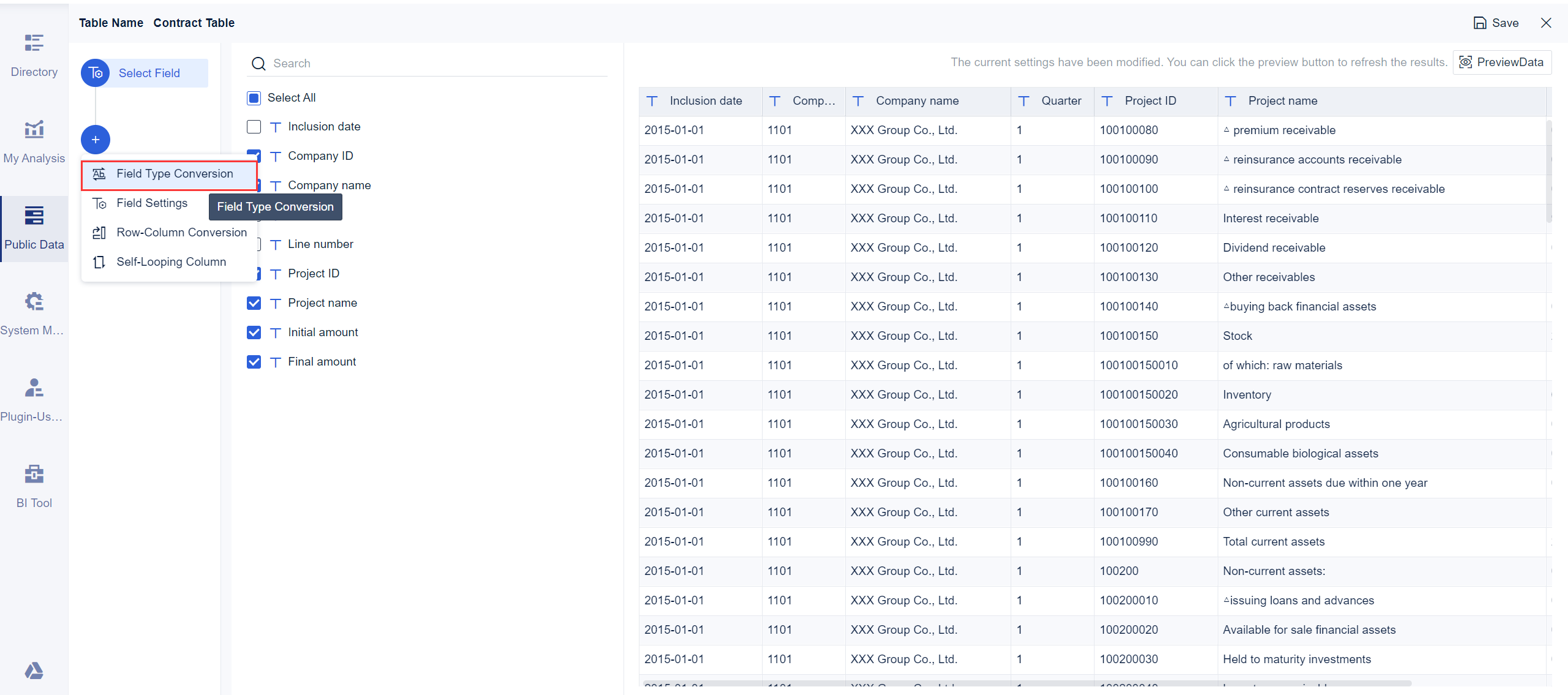Open My Analysis chart icon
Image resolution: width=1568 pixels, height=695 pixels.
click(x=34, y=129)
